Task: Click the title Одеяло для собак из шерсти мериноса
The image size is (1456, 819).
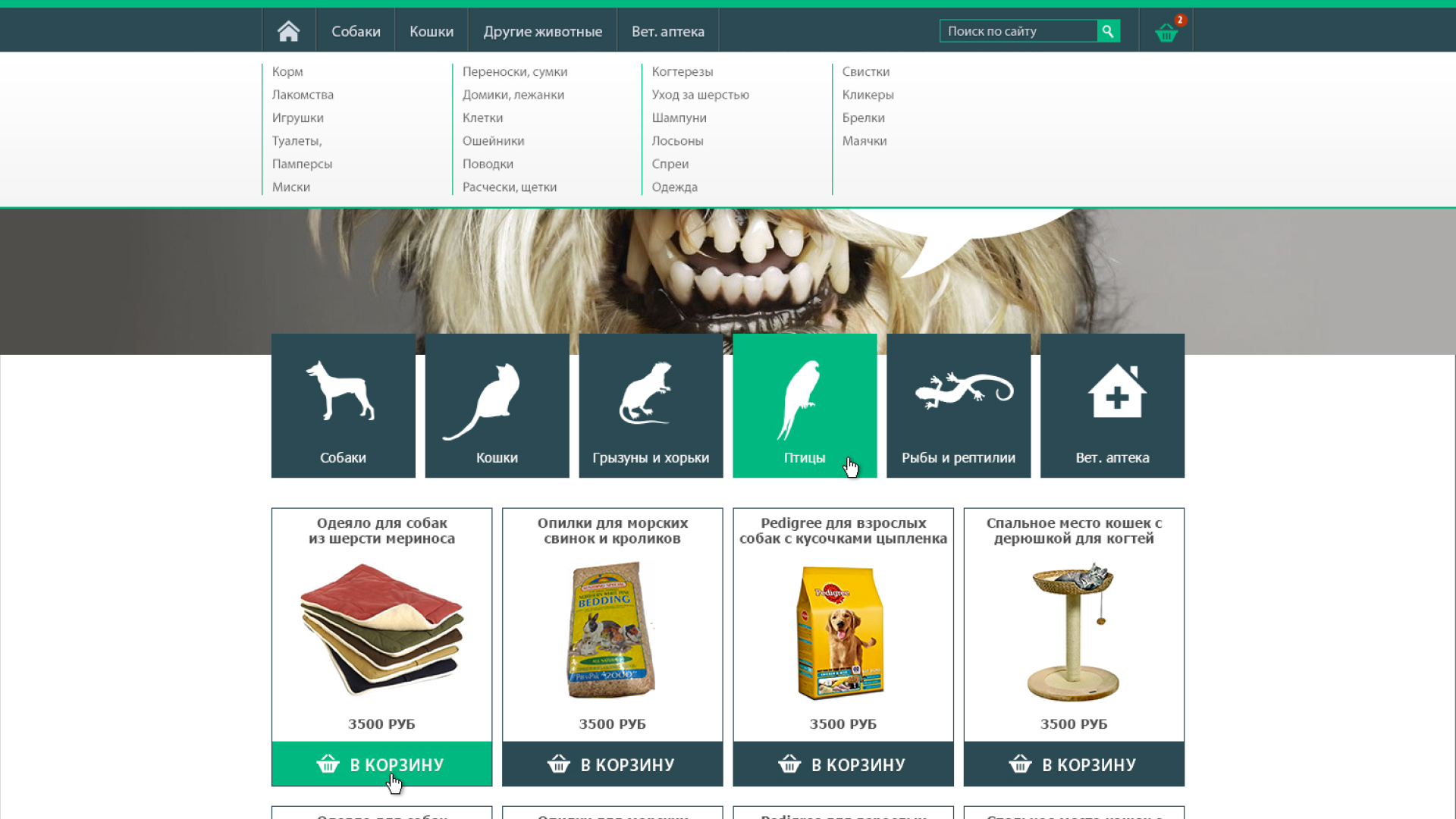Action: pos(381,531)
